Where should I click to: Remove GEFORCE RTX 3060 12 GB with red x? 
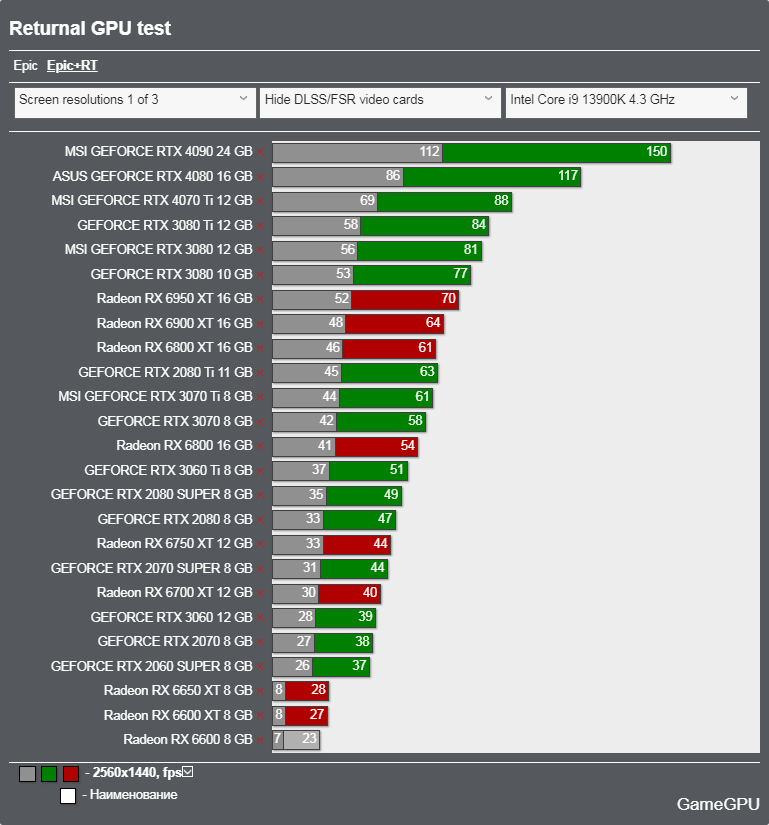[x=260, y=618]
